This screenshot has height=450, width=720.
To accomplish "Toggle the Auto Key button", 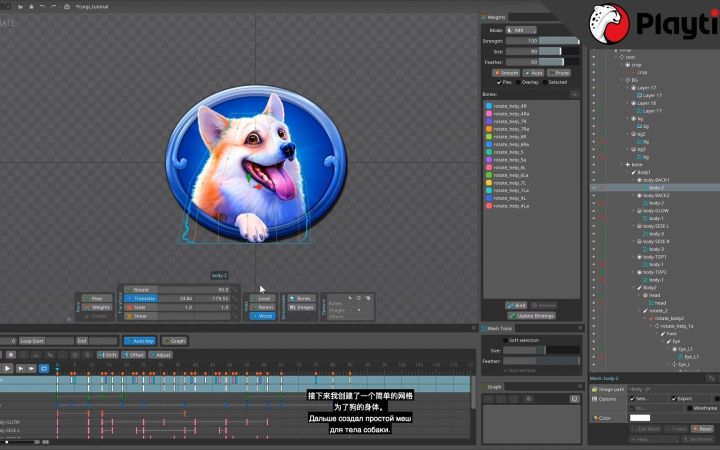I will coord(140,341).
